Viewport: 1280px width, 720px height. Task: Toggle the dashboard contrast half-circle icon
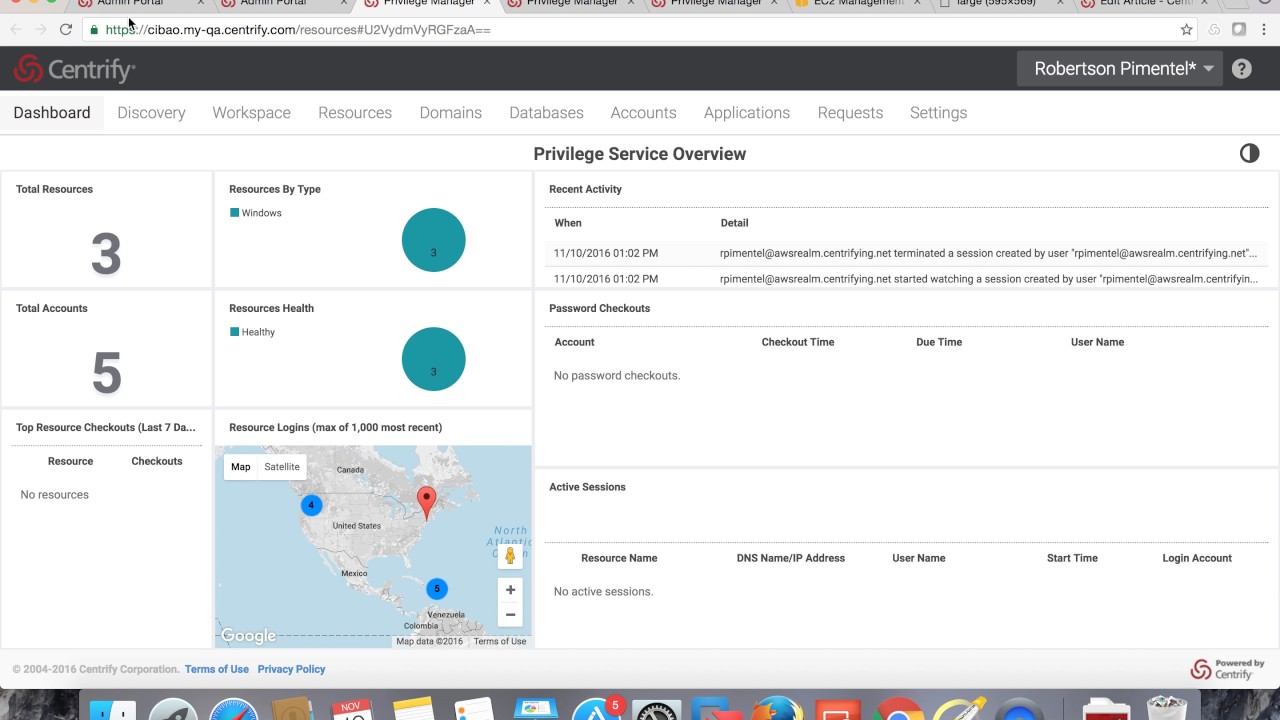[x=1249, y=153]
